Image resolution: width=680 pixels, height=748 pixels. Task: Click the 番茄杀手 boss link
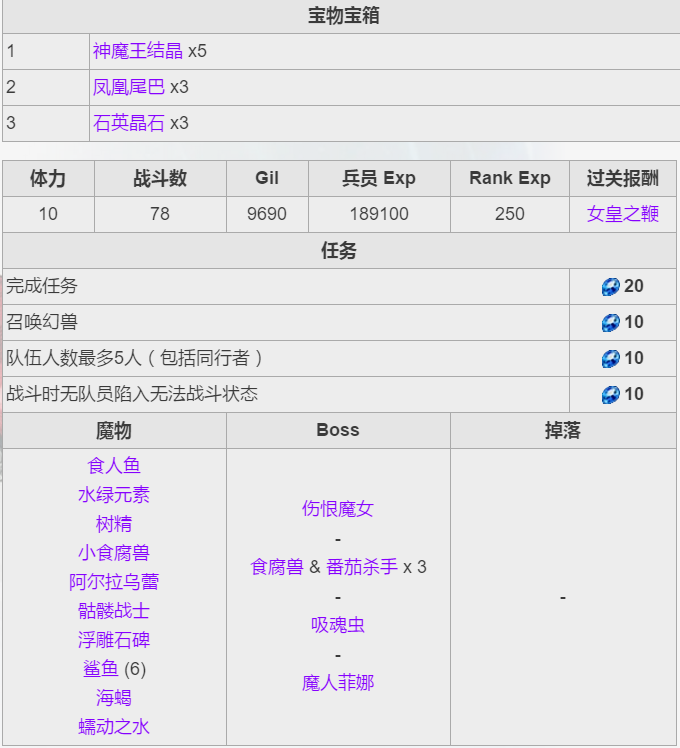(362, 567)
